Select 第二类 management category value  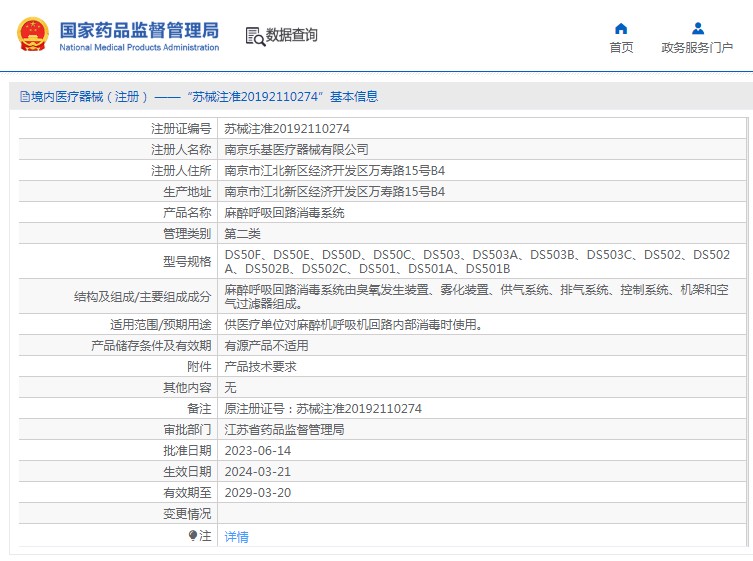tap(243, 234)
